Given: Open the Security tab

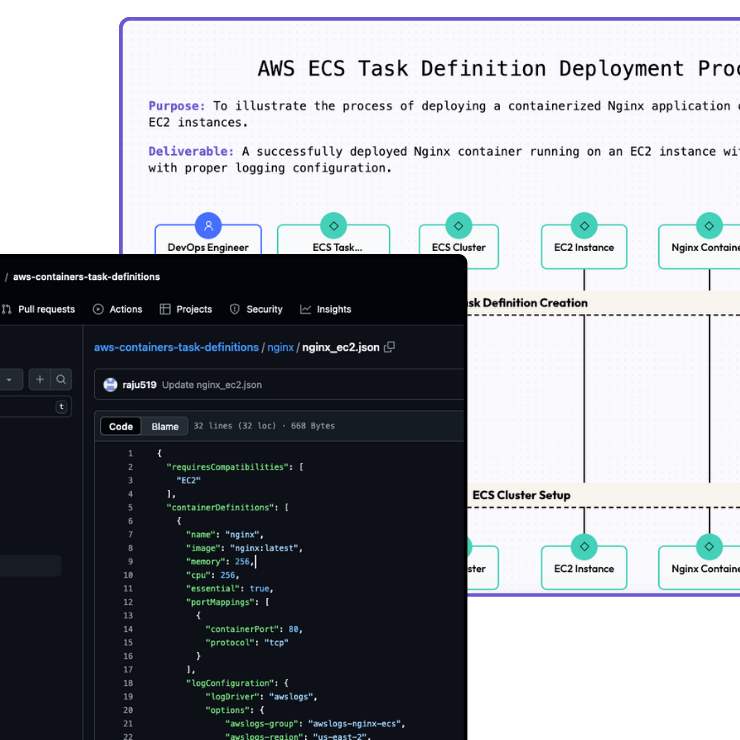Looking at the screenshot, I should pyautogui.click(x=256, y=309).
